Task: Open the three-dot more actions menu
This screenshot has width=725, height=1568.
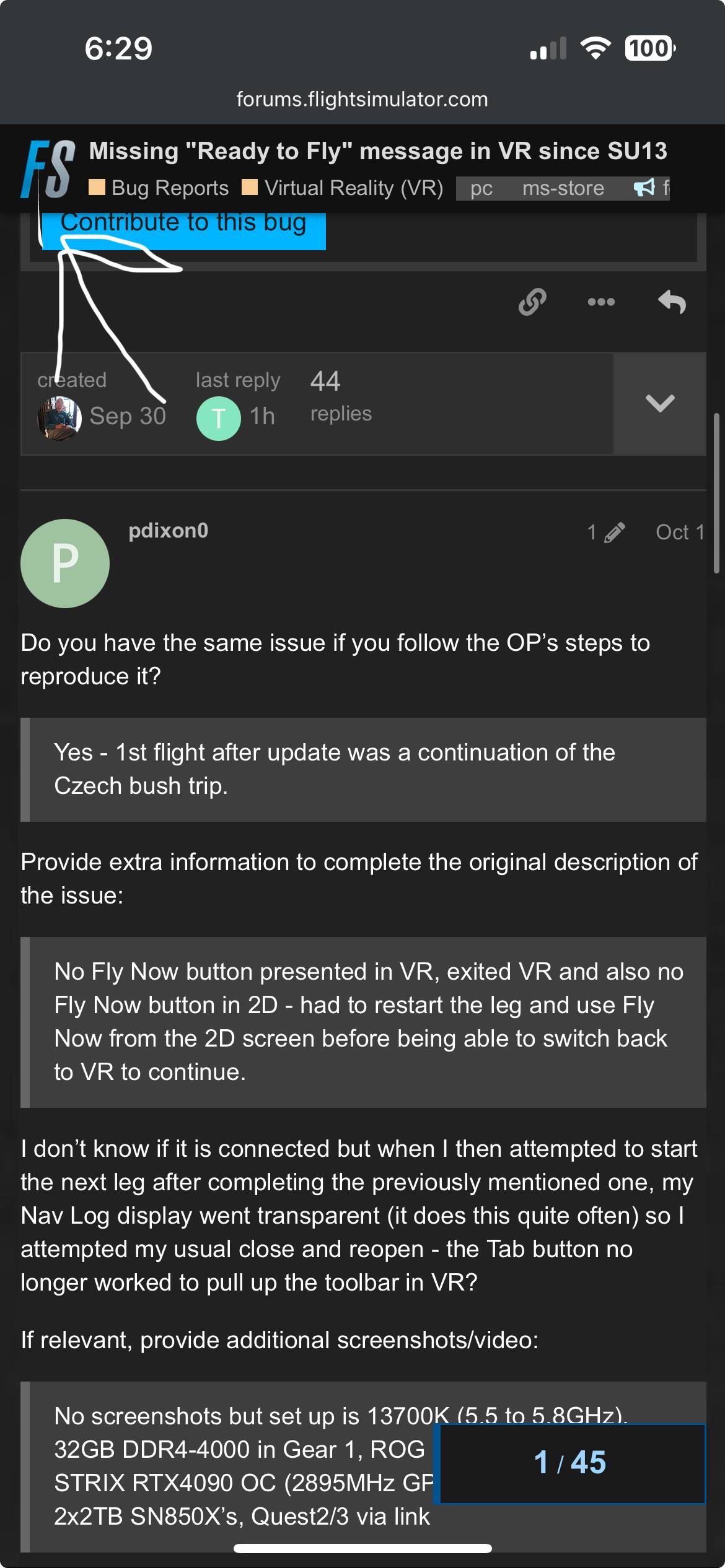Action: click(x=601, y=302)
